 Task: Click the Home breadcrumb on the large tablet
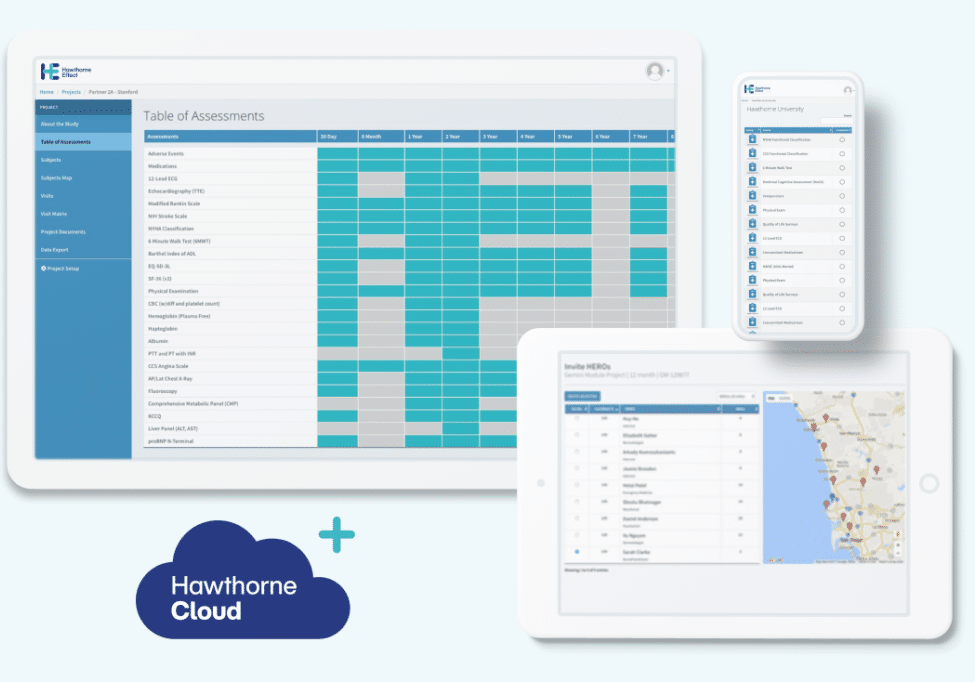coord(47,92)
